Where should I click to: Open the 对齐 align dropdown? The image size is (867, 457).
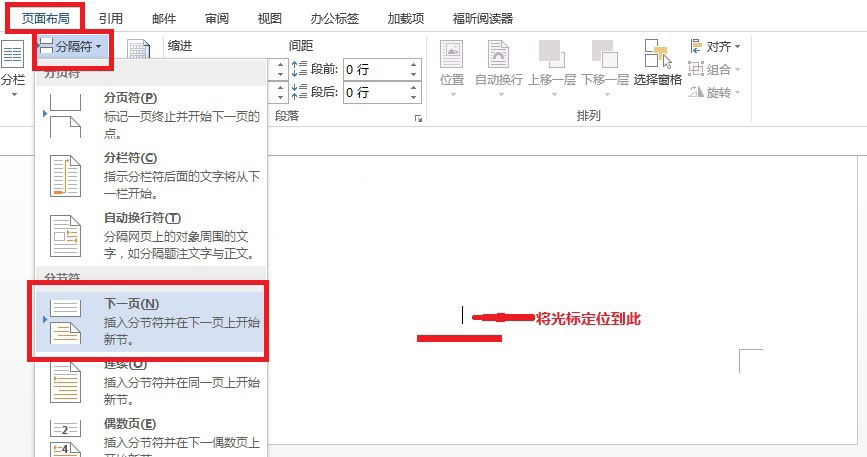click(x=714, y=46)
